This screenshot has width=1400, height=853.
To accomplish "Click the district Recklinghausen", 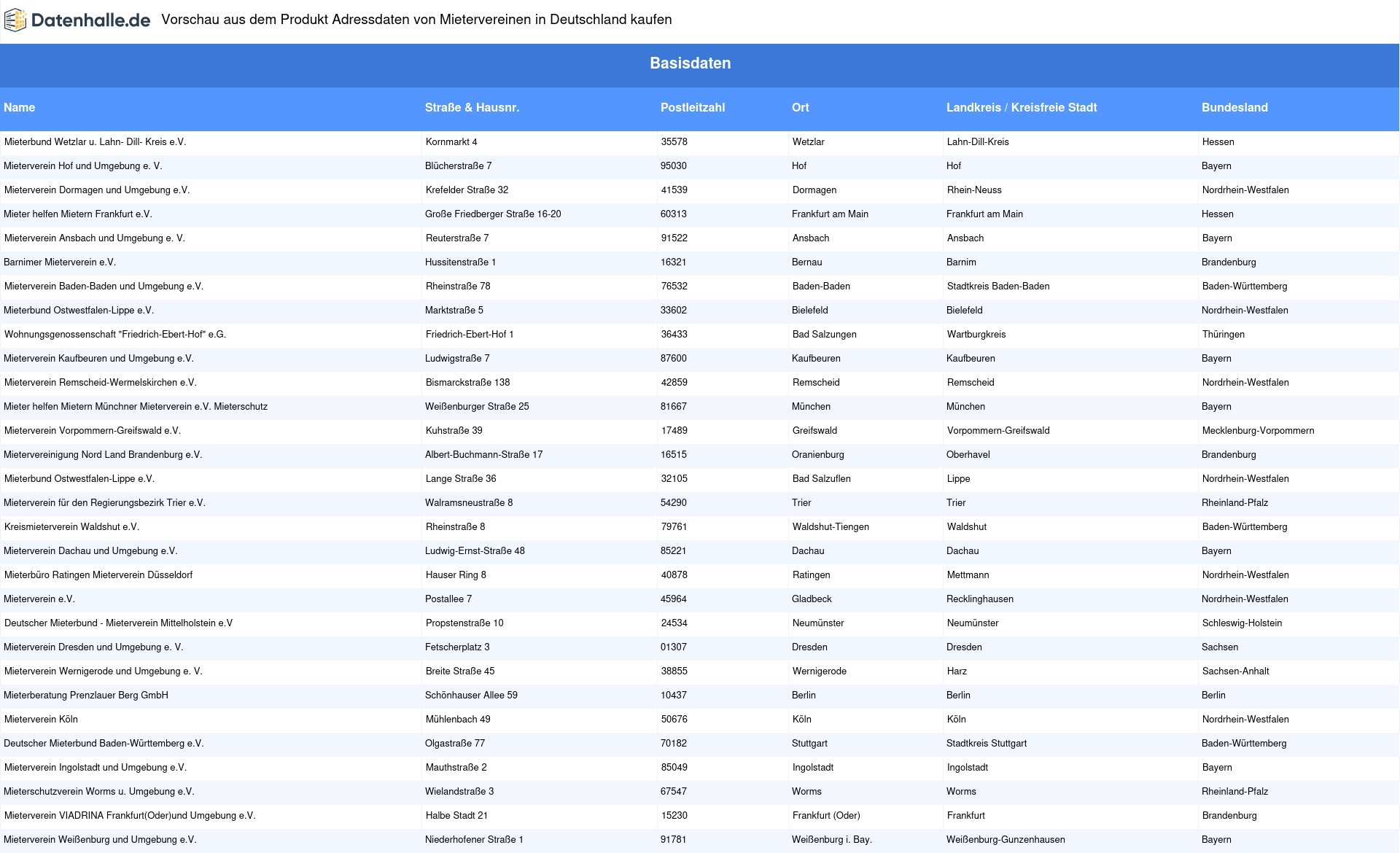I will [979, 599].
